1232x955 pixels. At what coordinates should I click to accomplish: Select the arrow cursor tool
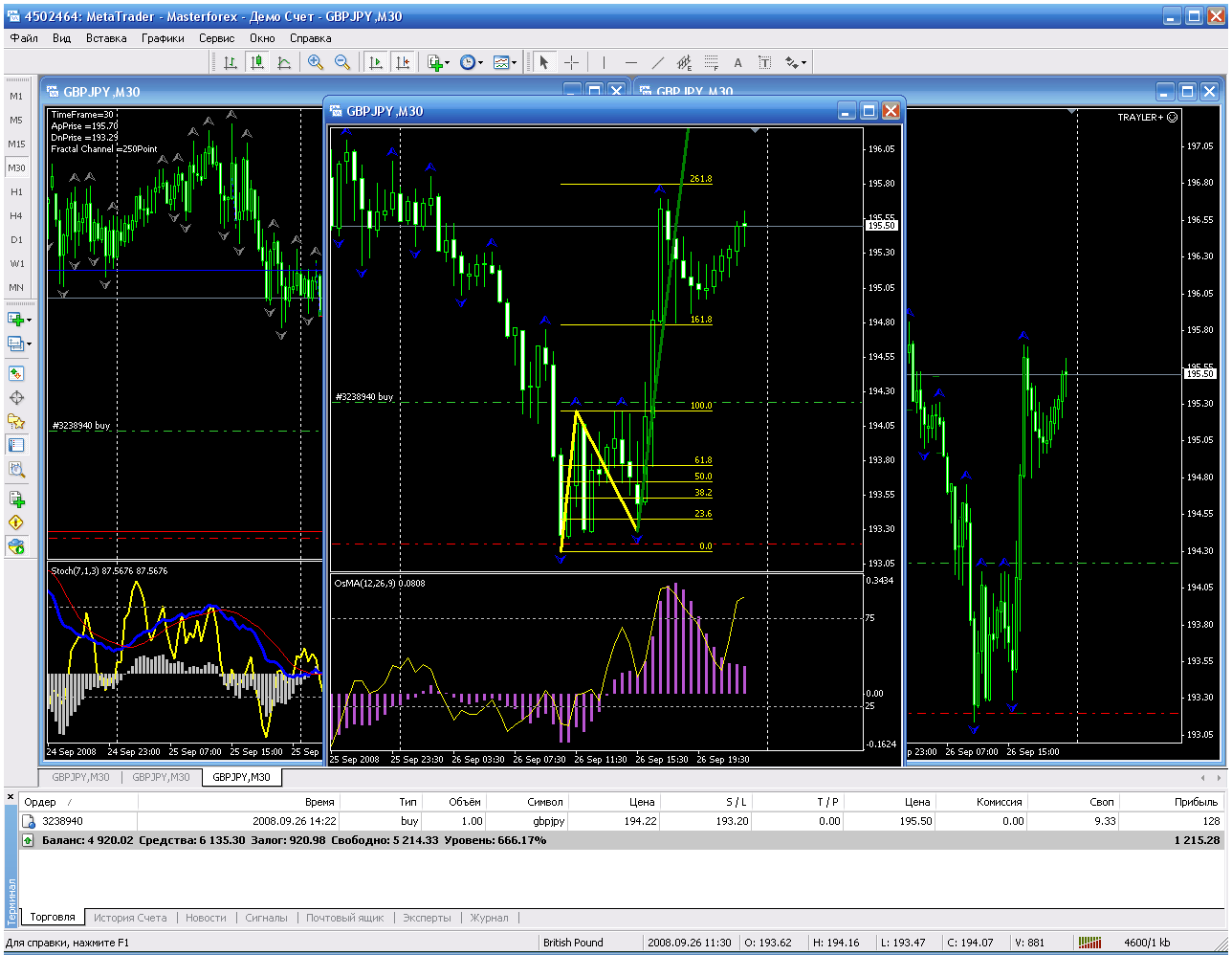pyautogui.click(x=544, y=62)
